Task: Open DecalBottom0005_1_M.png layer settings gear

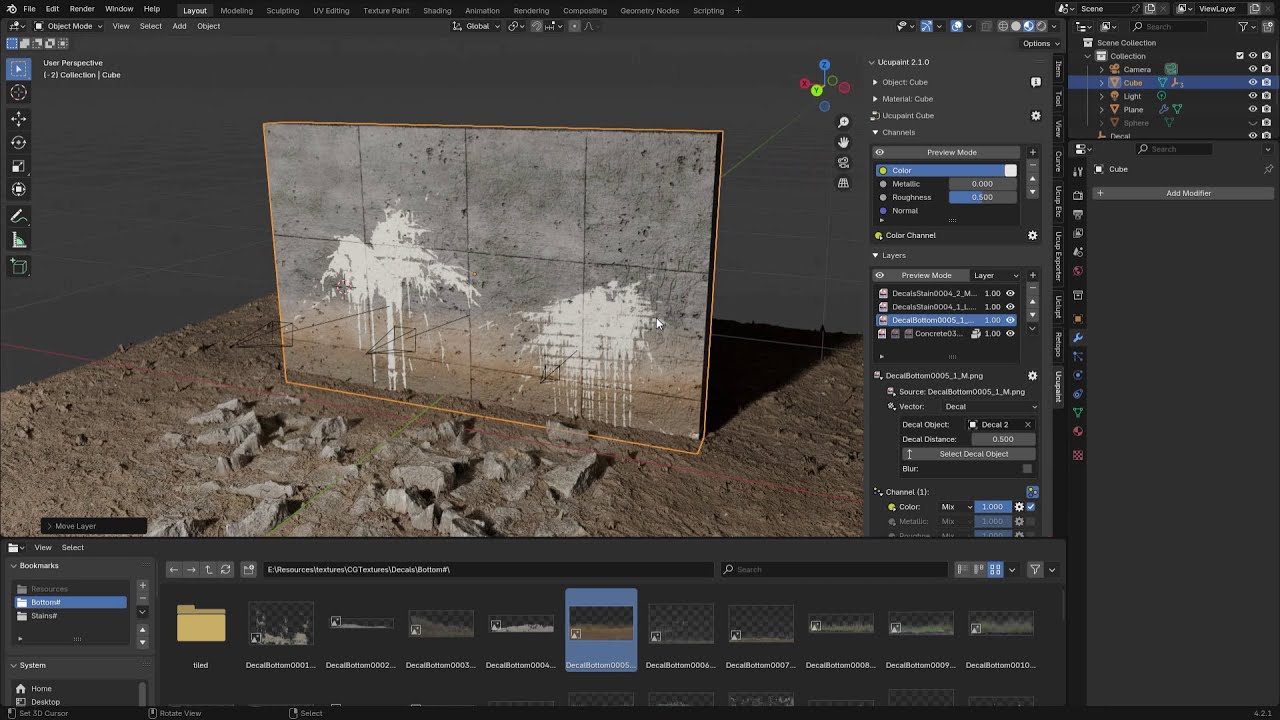Action: point(1033,376)
